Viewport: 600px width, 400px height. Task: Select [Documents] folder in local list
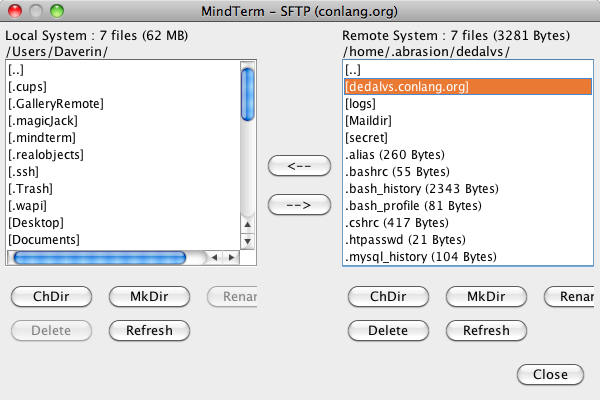coord(124,239)
